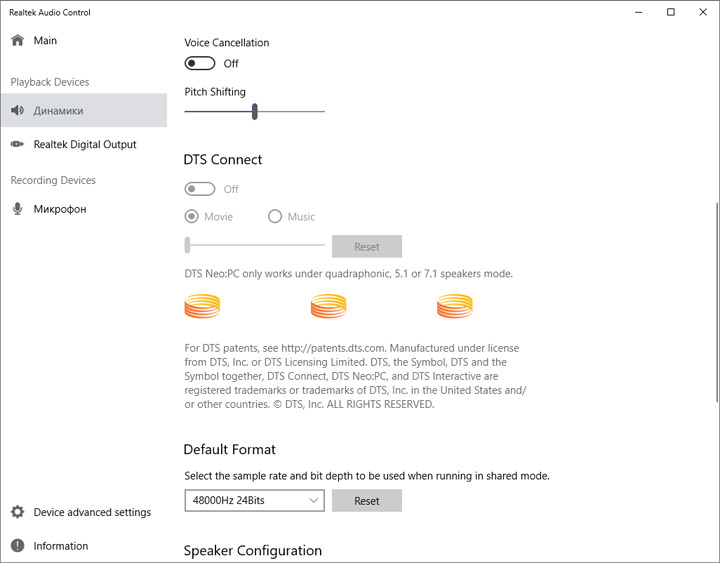Click the third orange DTS speaker coil icon

click(x=454, y=306)
